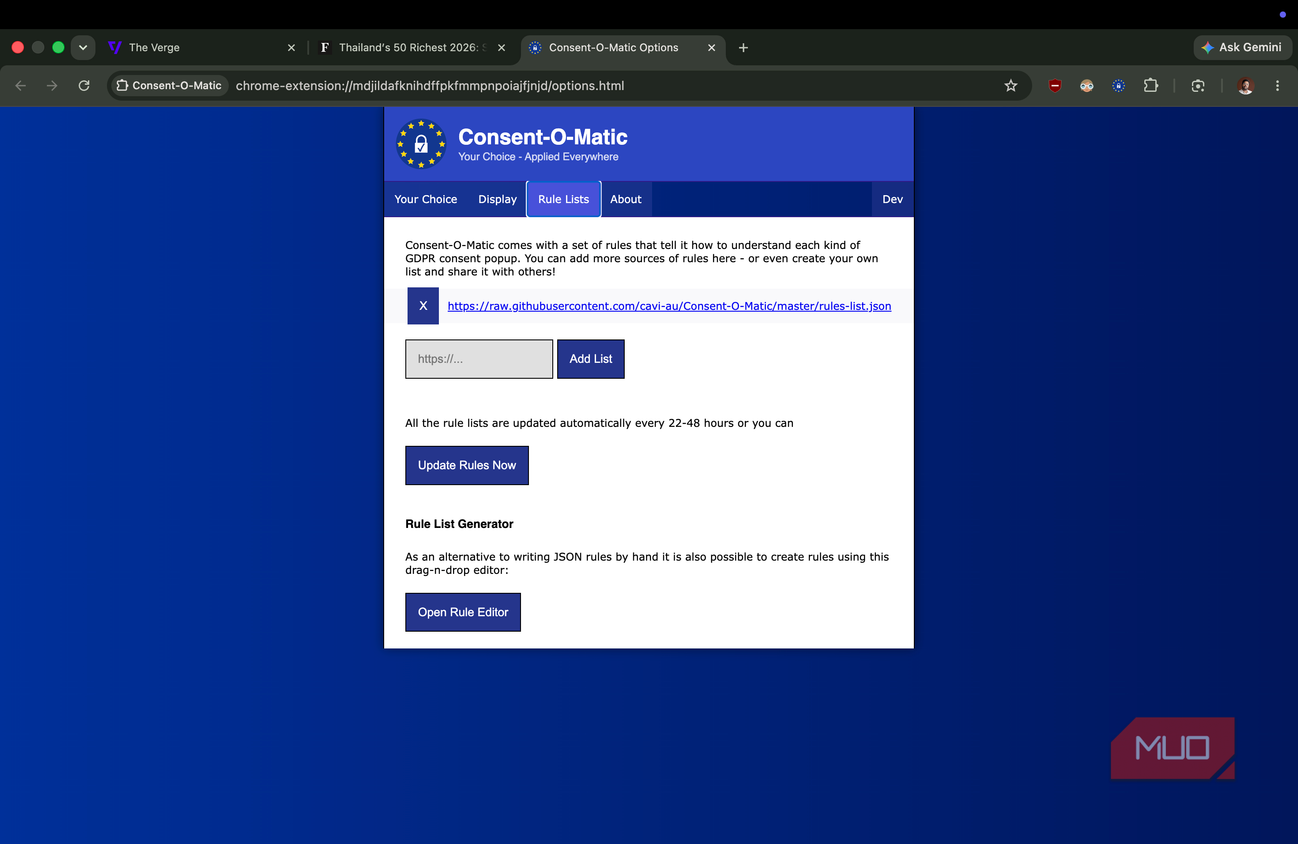Click the Consent-O-Matic padlock logo
Viewport: 1298px width, 844px height.
pyautogui.click(x=421, y=144)
